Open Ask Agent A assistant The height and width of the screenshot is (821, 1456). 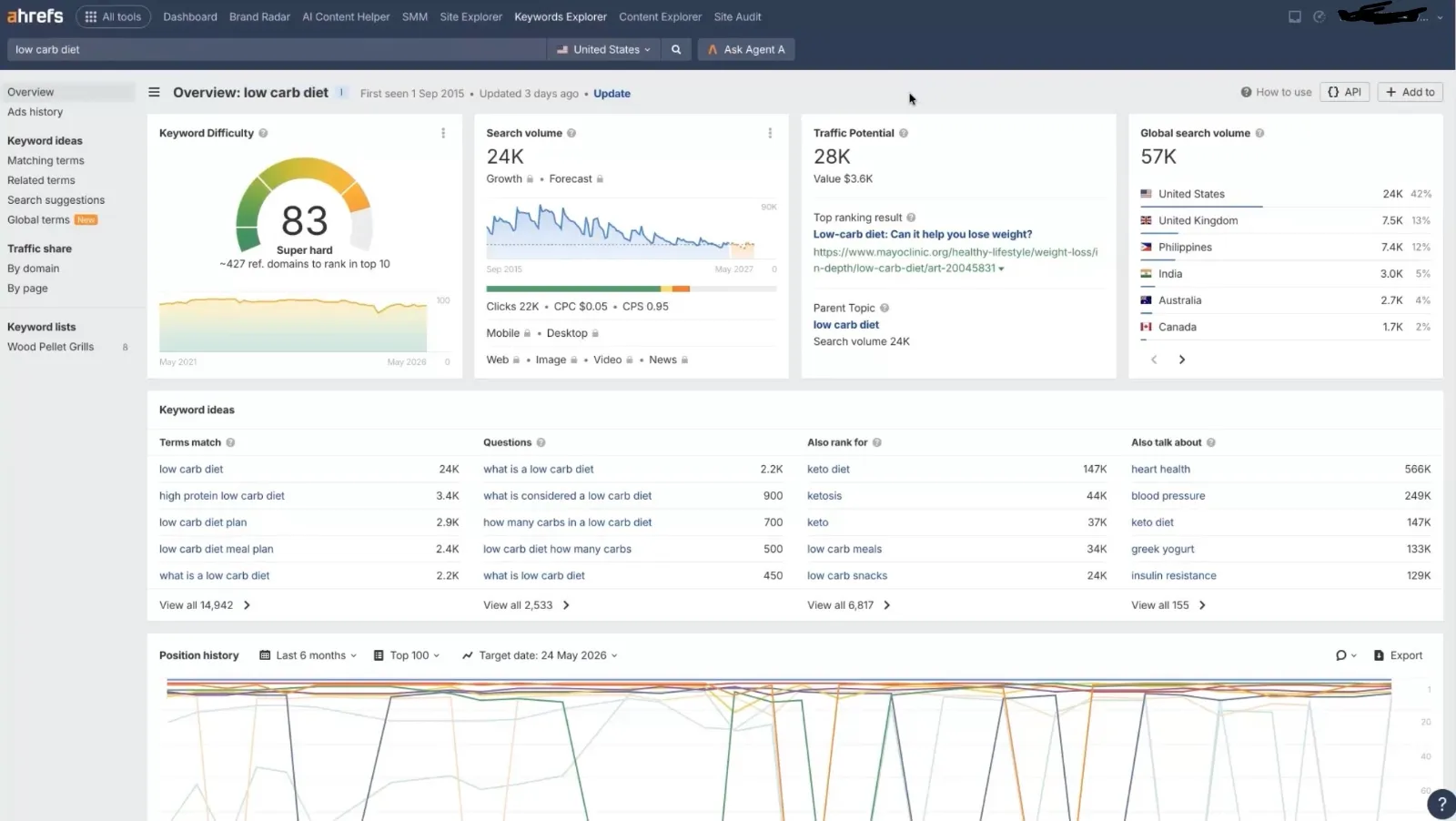point(746,50)
